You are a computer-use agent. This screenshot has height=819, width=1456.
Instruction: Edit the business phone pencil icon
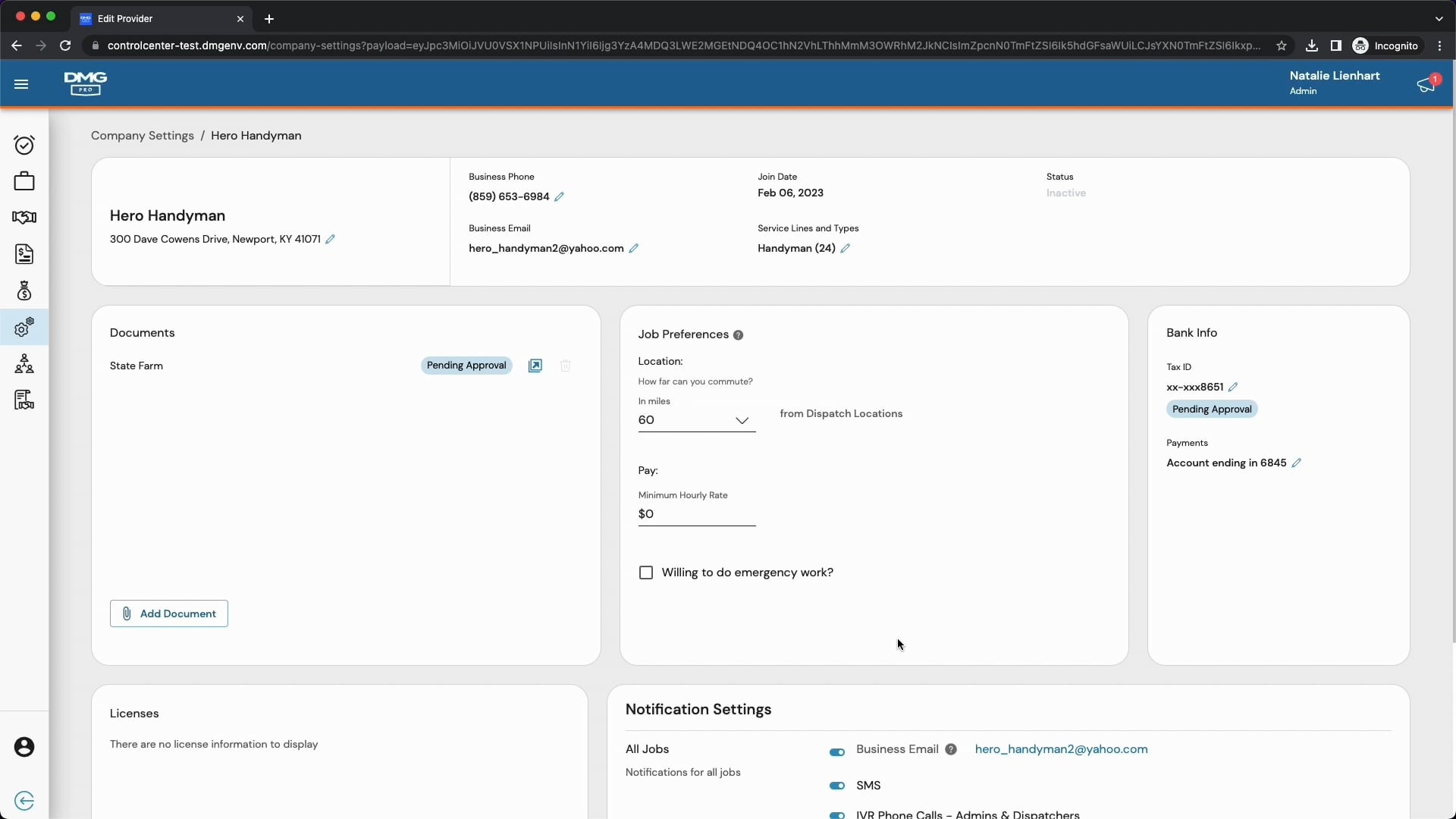(560, 197)
